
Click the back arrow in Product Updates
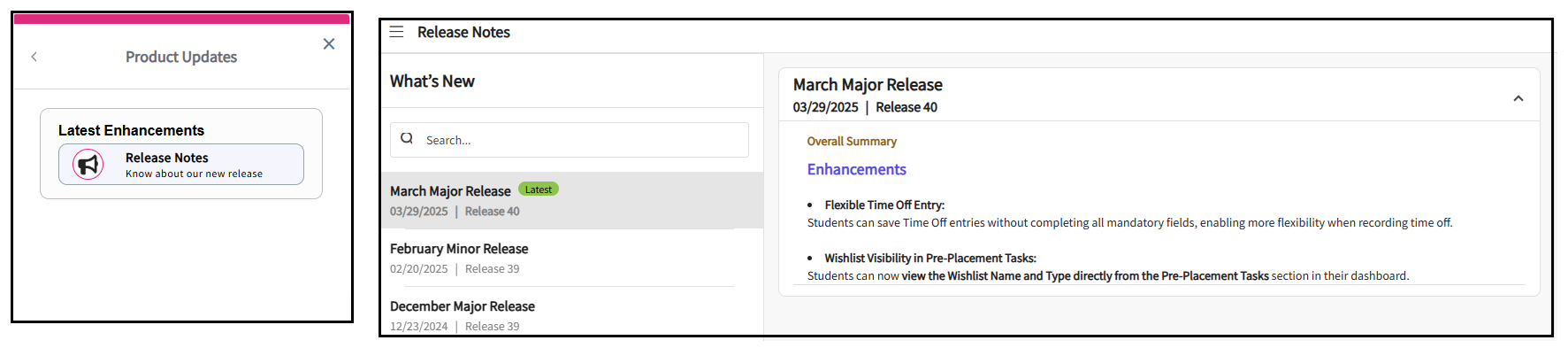tap(34, 57)
